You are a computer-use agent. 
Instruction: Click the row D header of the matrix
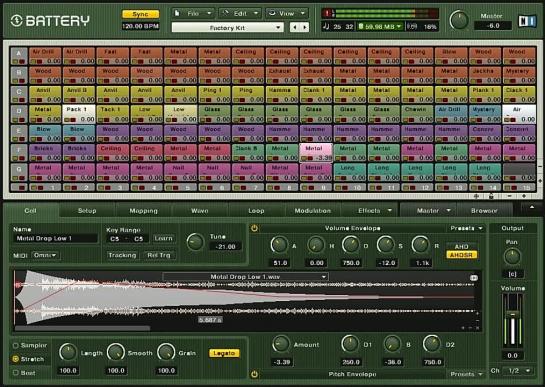click(x=19, y=114)
